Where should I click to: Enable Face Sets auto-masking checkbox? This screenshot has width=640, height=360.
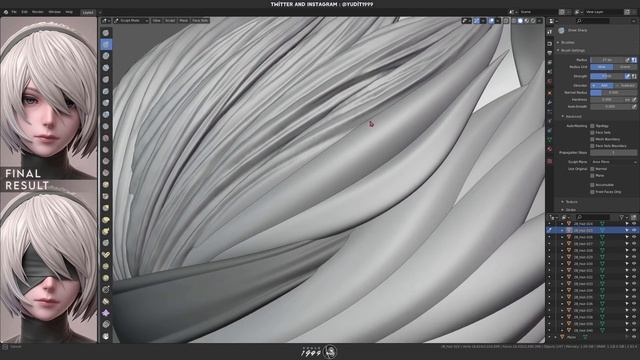(592, 133)
